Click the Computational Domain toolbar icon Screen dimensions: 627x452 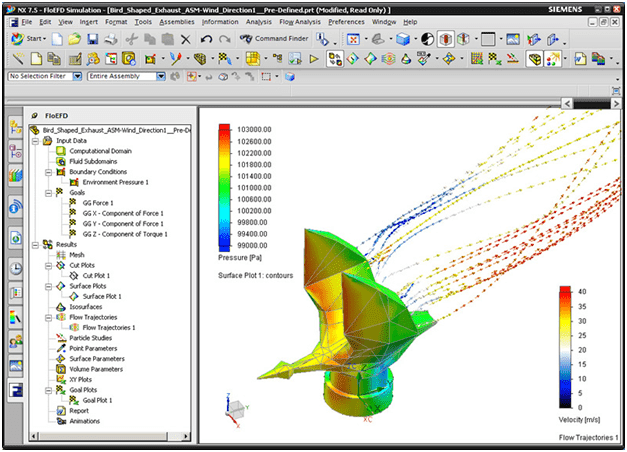pyautogui.click(x=253, y=59)
